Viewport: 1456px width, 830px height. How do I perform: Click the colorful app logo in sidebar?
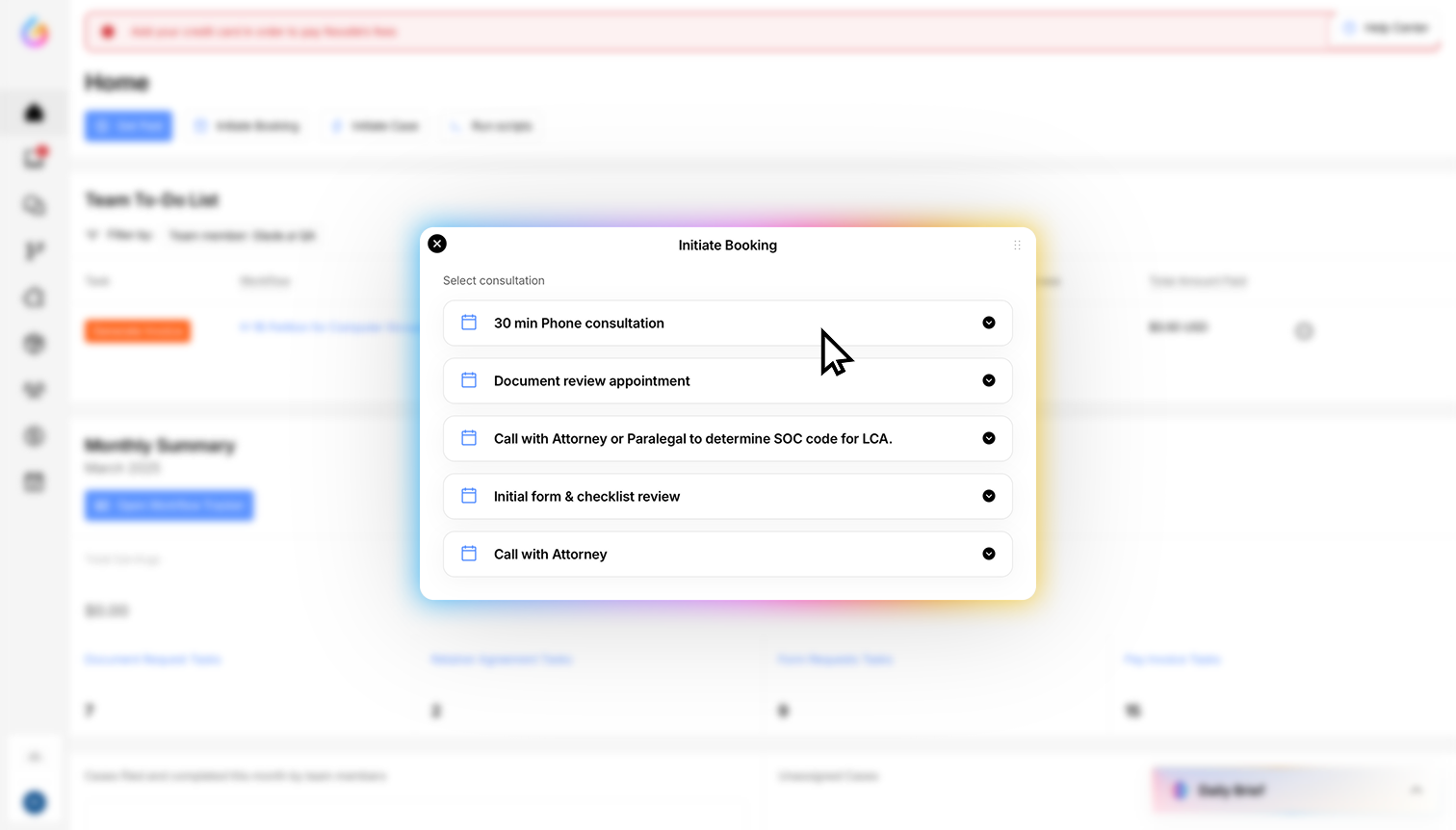tap(35, 33)
